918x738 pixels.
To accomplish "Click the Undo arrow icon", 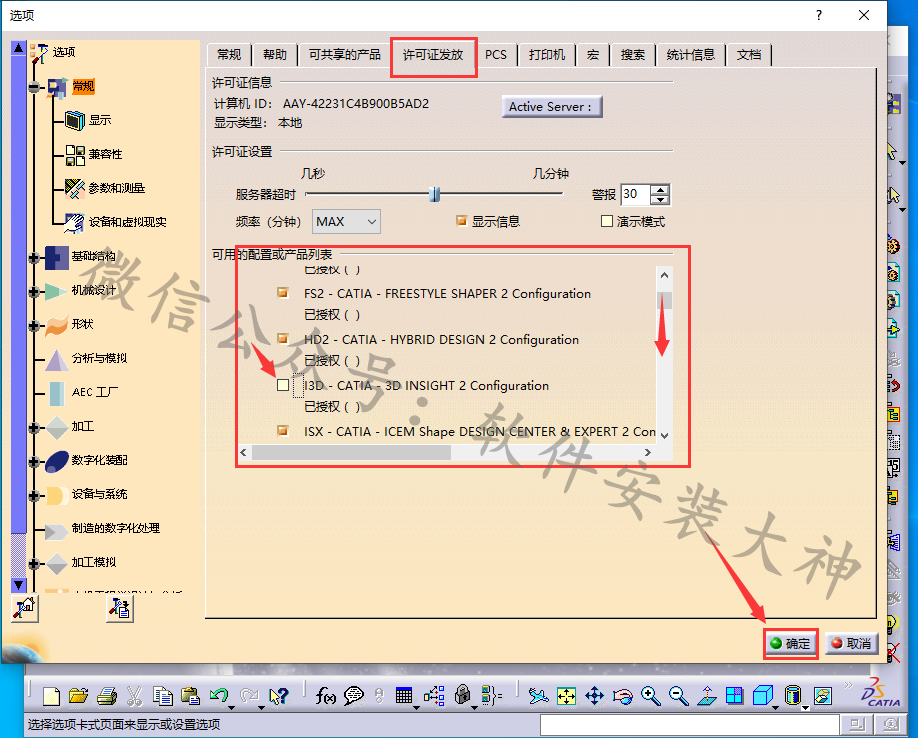I will (x=218, y=696).
